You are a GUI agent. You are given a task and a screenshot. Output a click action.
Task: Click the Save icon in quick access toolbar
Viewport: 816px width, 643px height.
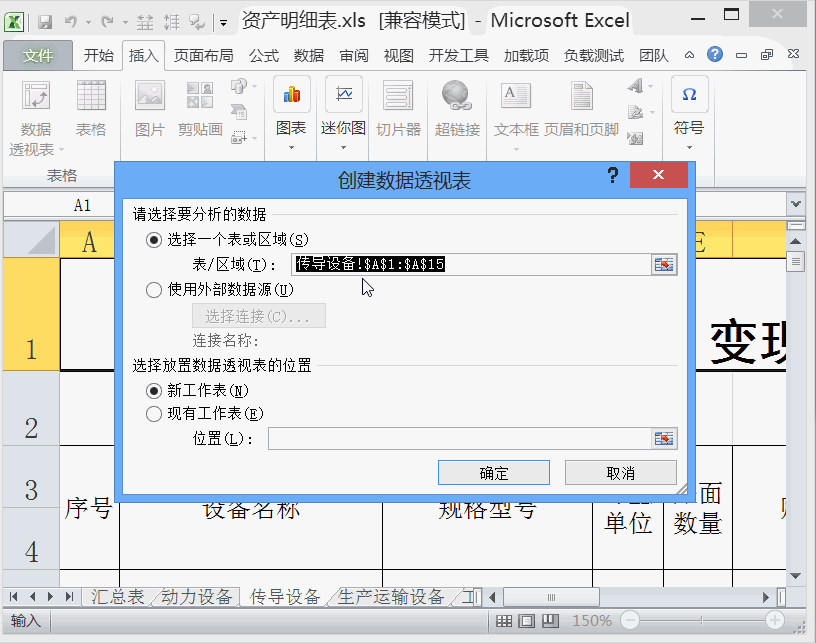tap(46, 22)
